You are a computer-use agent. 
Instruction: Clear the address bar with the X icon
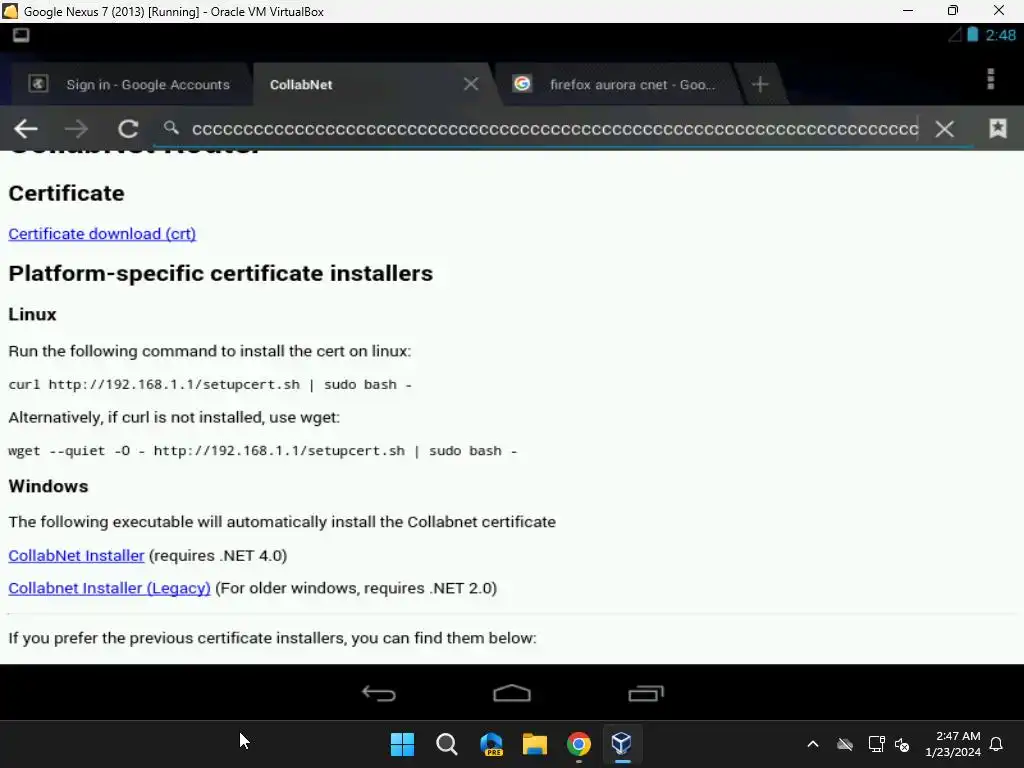point(944,129)
